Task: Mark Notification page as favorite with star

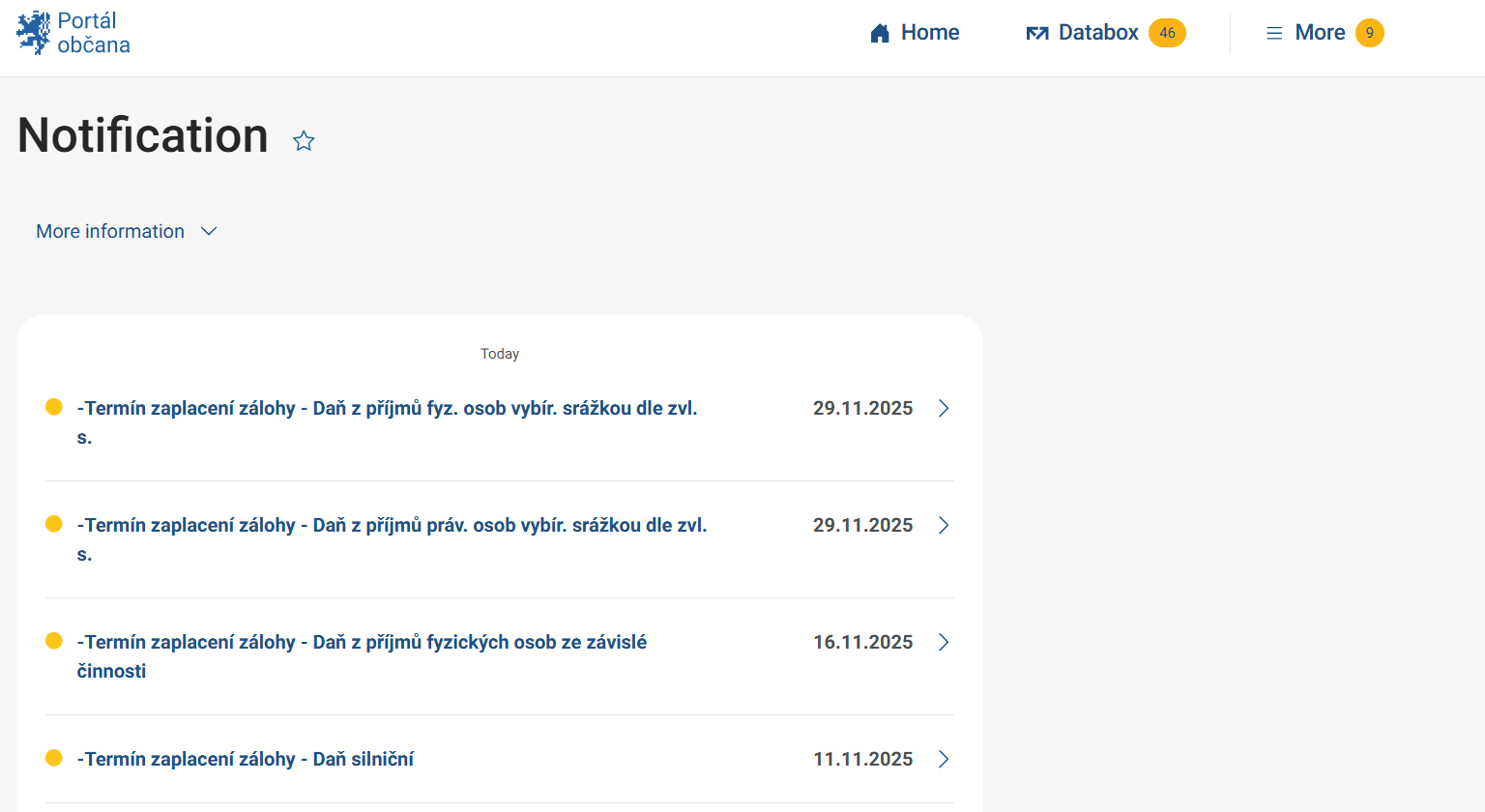Action: tap(304, 141)
